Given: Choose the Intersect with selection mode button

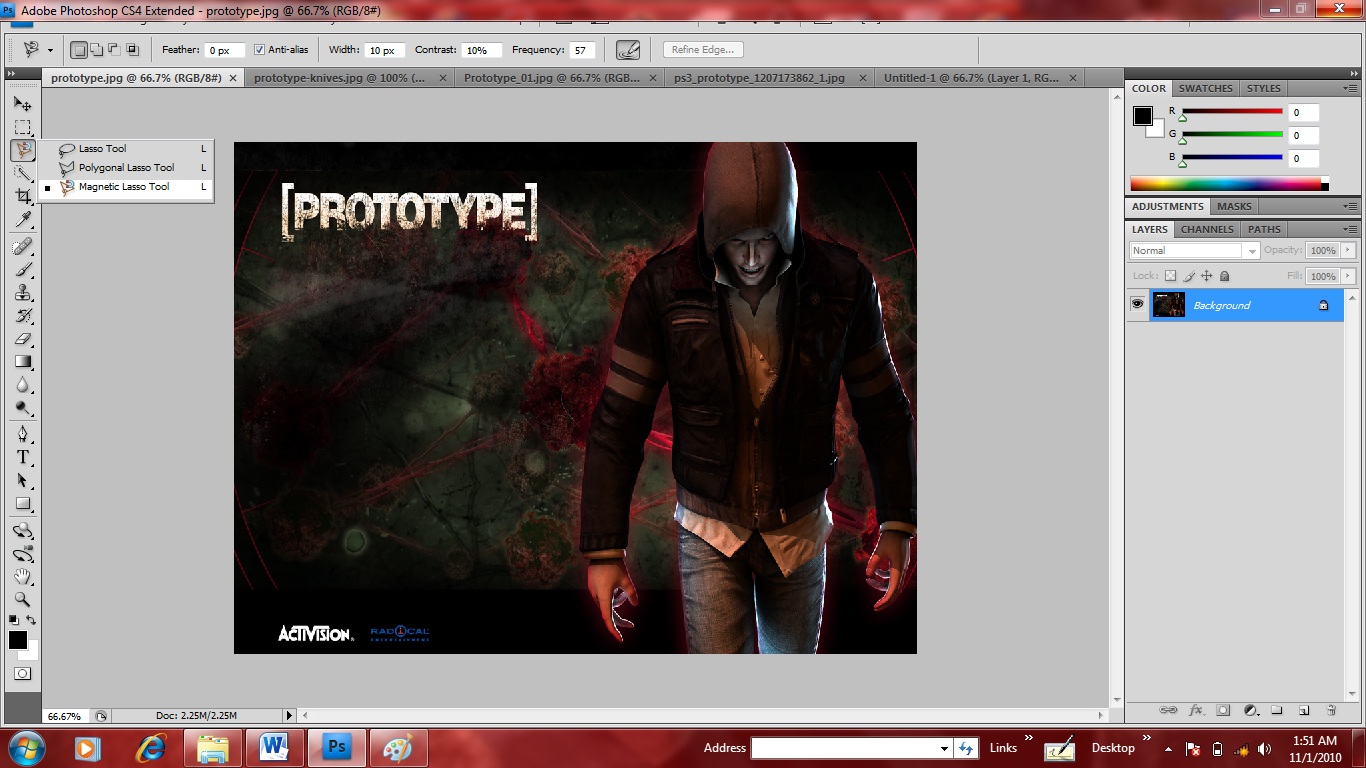Looking at the screenshot, I should [x=132, y=50].
